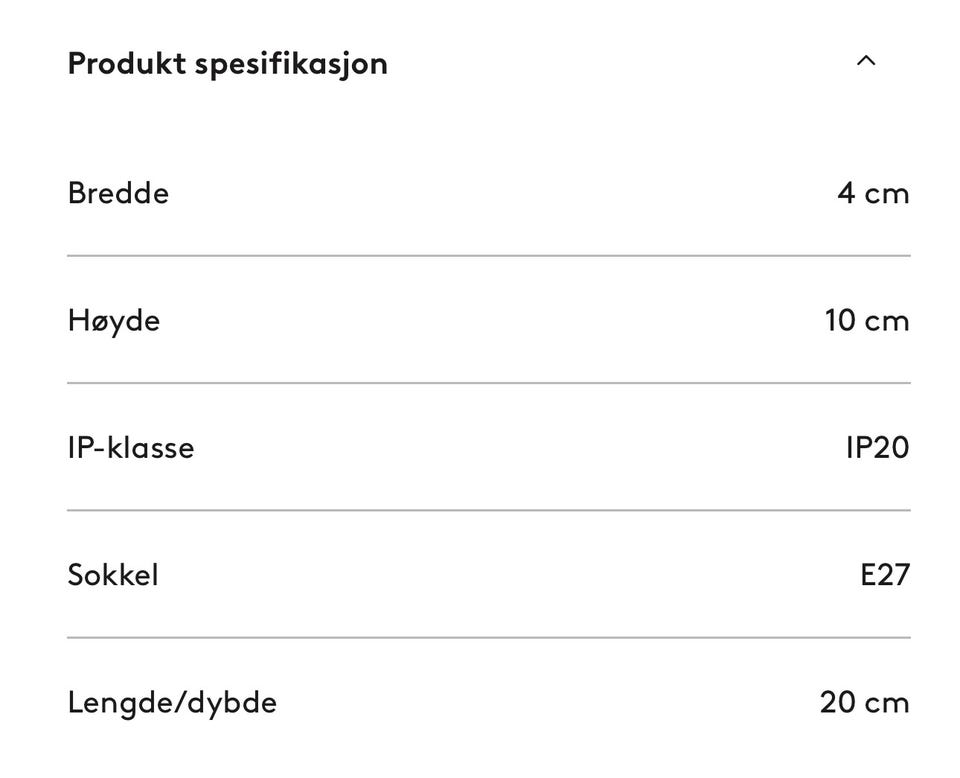The width and height of the screenshot is (960, 778).
Task: Click the number 10 in Høyde row
Action: tap(840, 320)
